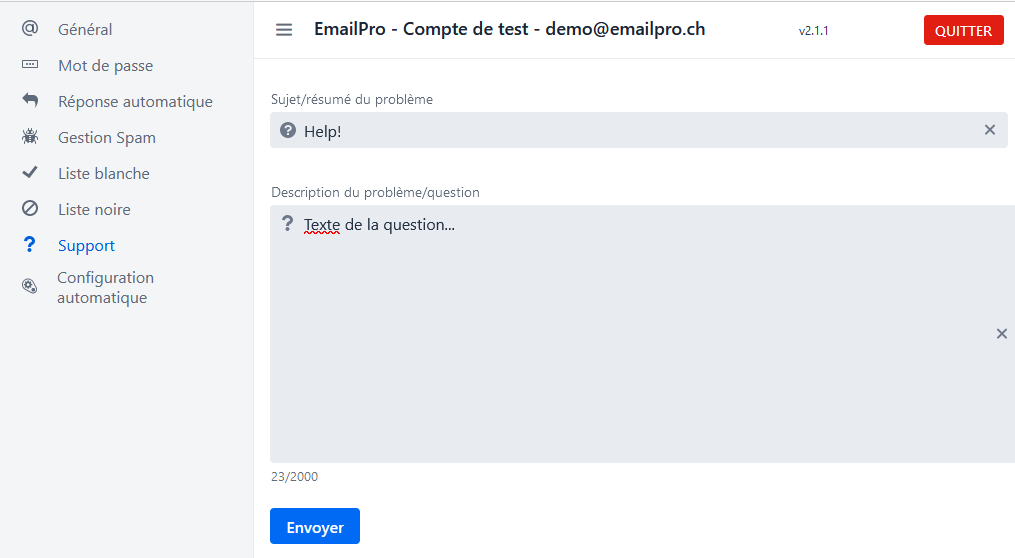Viewport: 1015px width, 558px height.
Task: Click the red QUITTER button
Action: (x=963, y=30)
